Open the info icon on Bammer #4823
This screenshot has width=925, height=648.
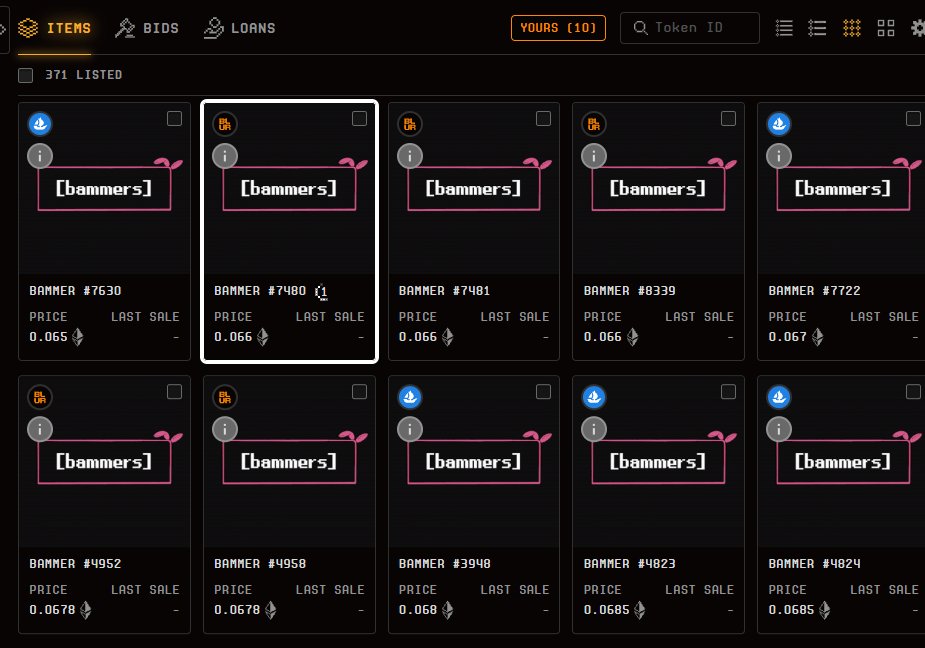pyautogui.click(x=594, y=430)
